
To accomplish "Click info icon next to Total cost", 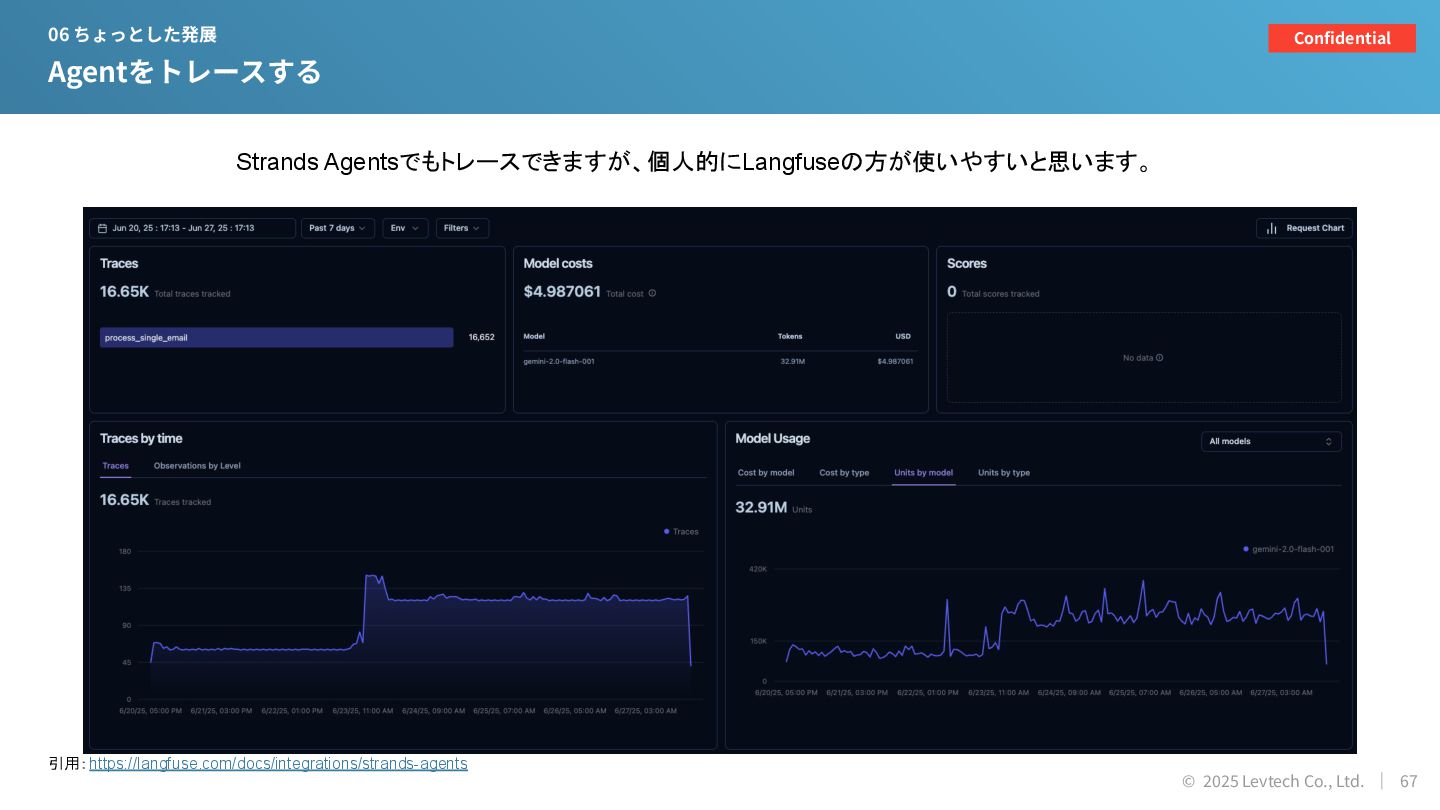I will 652,293.
